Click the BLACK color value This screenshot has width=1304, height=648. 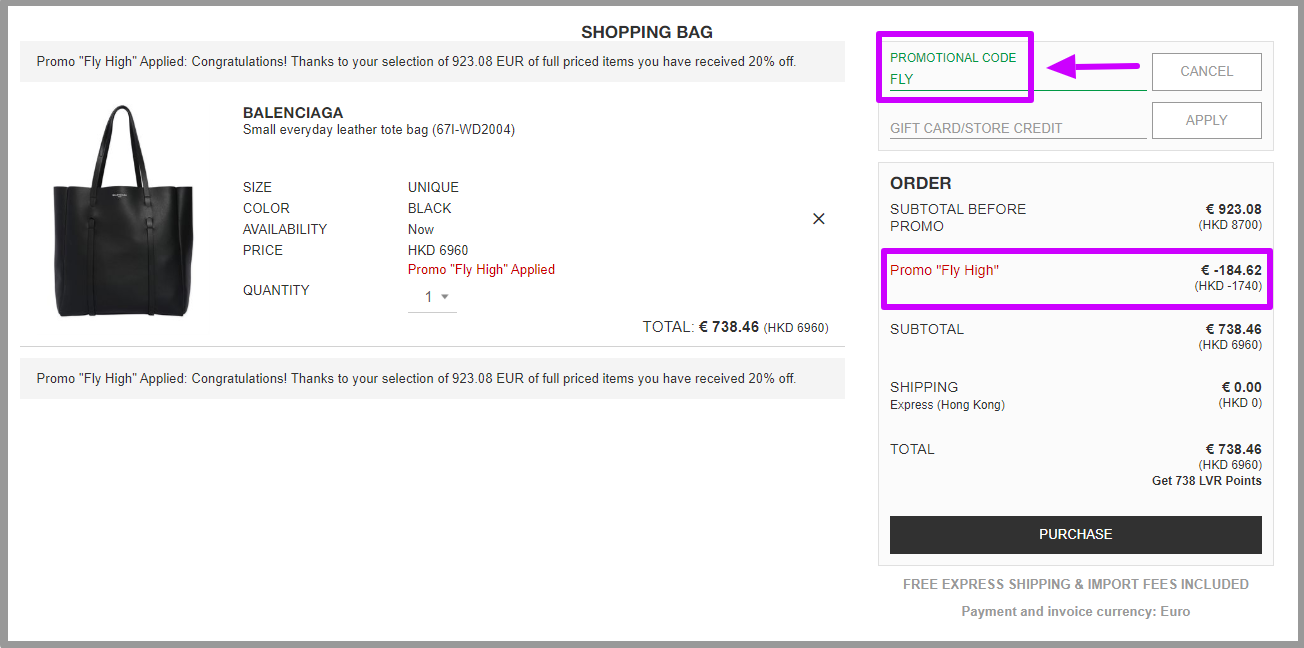point(430,208)
